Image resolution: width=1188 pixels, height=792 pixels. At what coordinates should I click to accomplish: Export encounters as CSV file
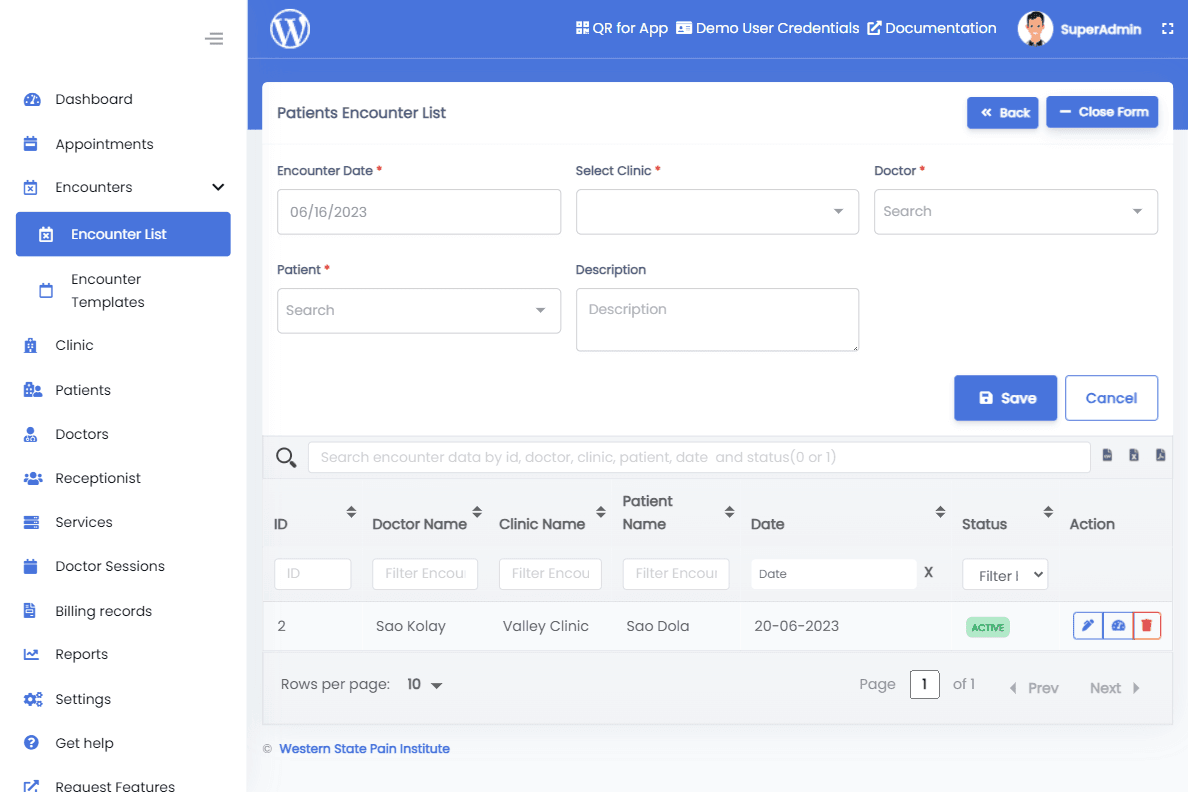click(x=1107, y=454)
